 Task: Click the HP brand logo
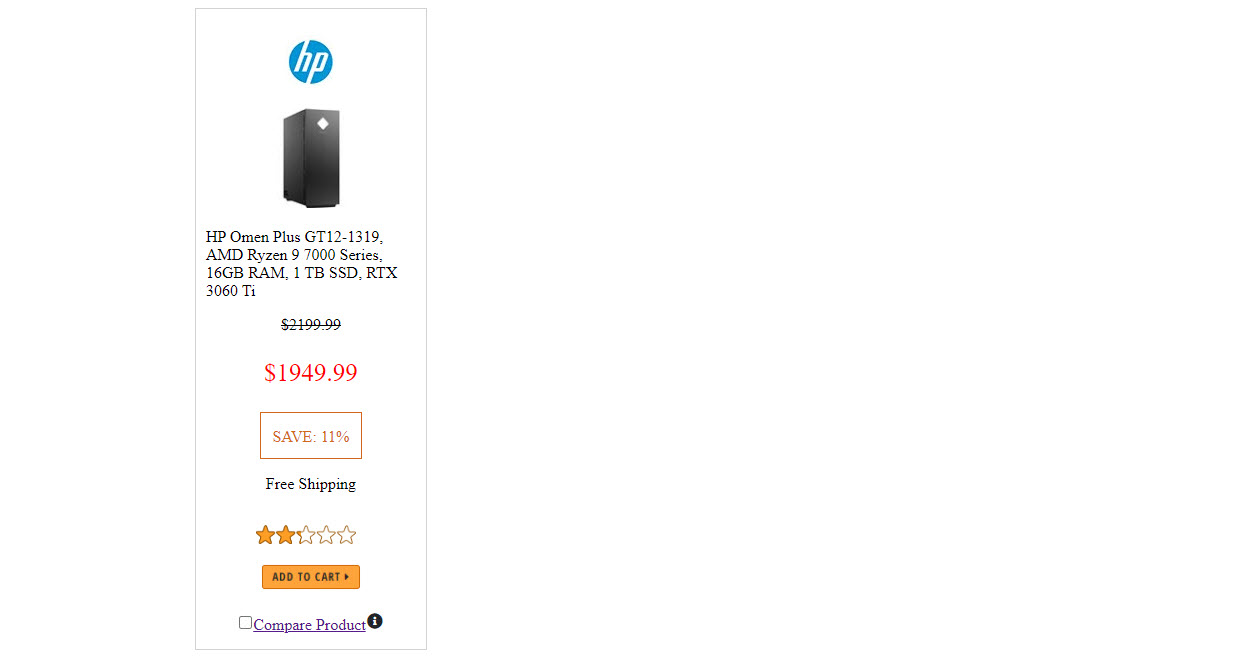pyautogui.click(x=310, y=62)
